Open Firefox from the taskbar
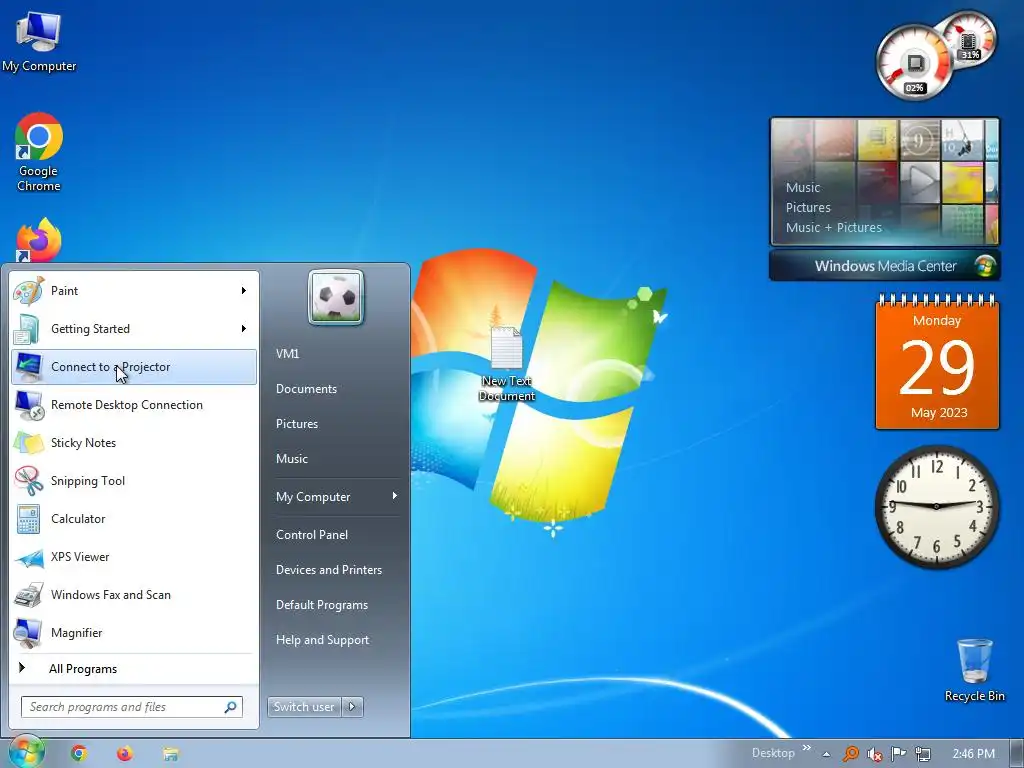 coord(125,754)
